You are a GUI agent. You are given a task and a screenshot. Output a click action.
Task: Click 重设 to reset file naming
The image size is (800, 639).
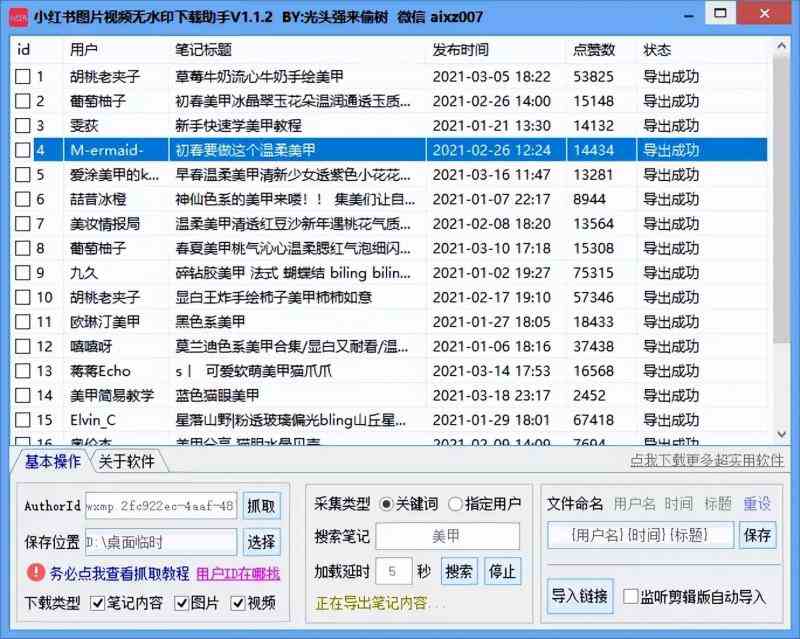[x=757, y=504]
